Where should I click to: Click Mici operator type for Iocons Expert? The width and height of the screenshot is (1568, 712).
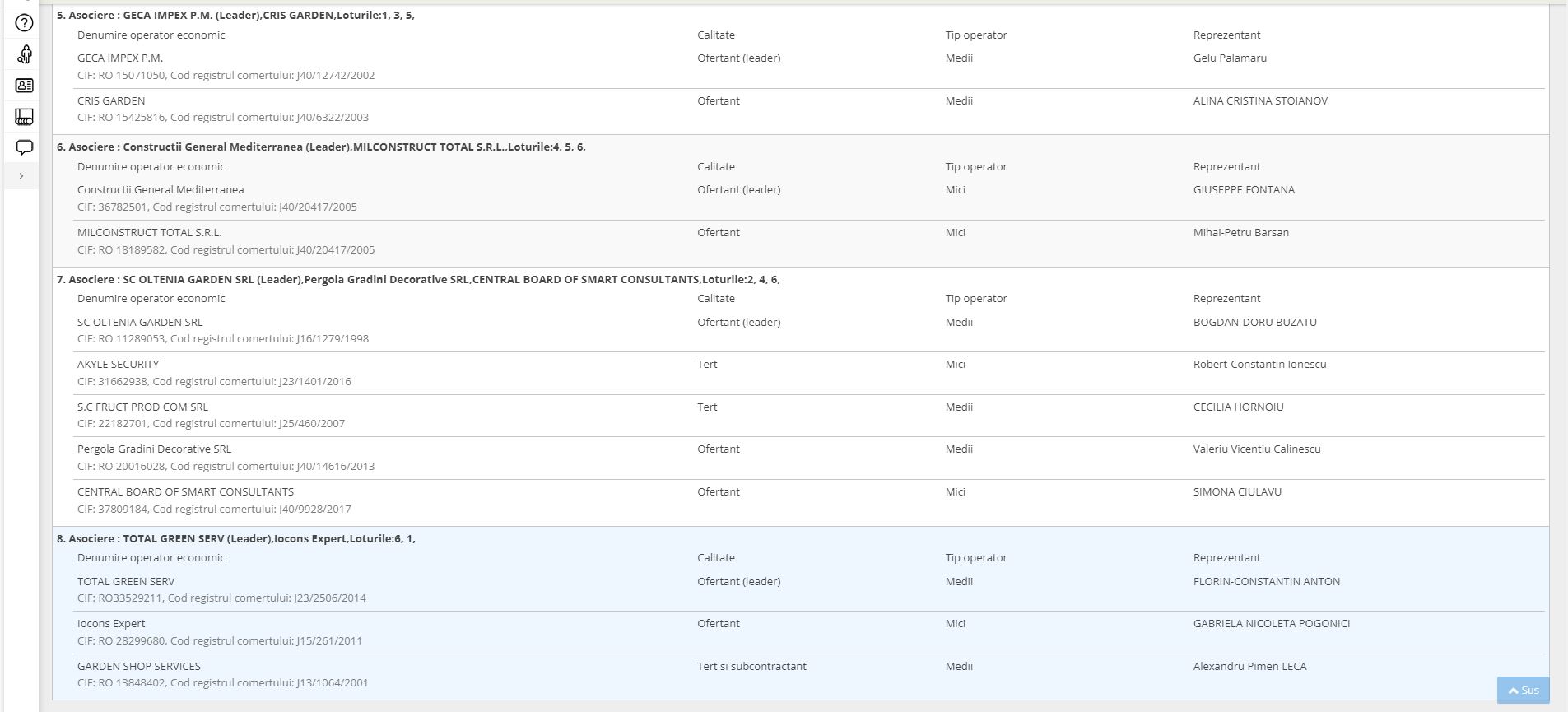pyautogui.click(x=955, y=623)
